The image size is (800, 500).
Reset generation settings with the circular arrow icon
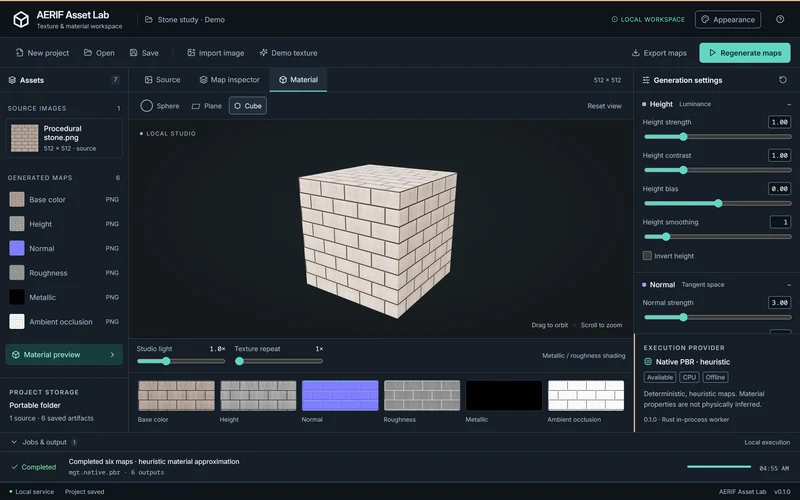[x=783, y=80]
